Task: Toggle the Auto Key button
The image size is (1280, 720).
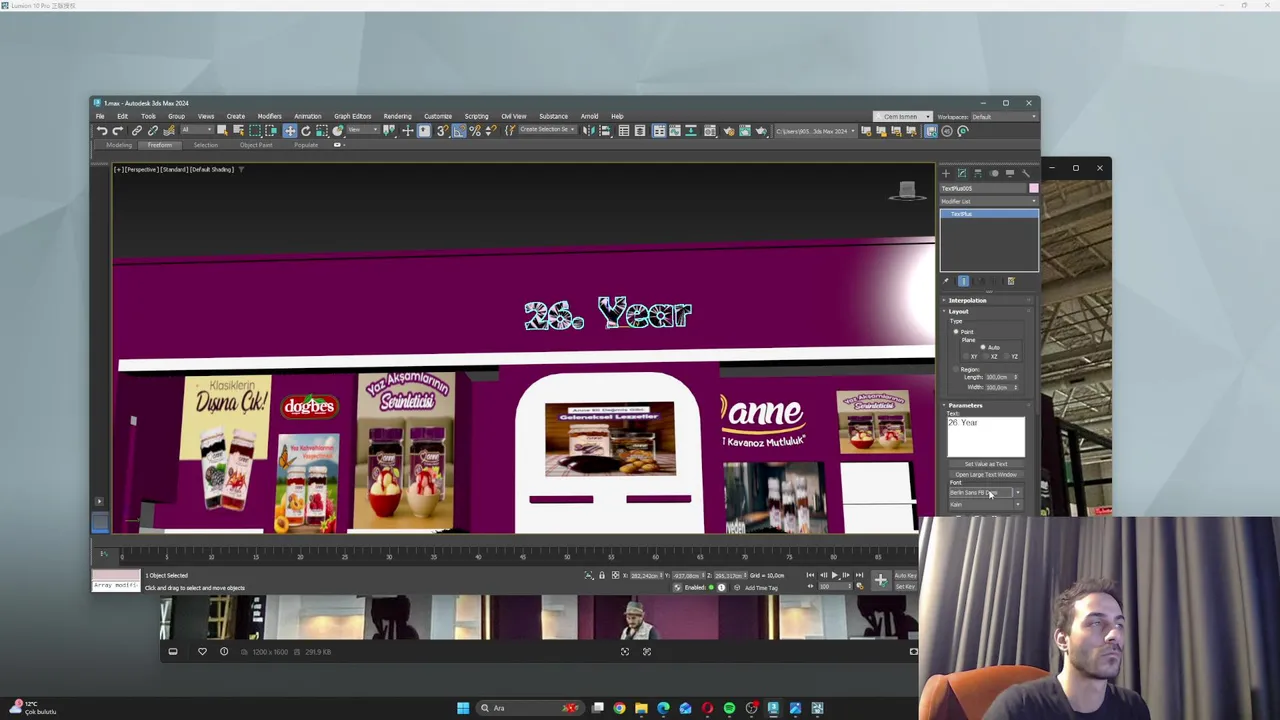Action: pyautogui.click(x=905, y=576)
